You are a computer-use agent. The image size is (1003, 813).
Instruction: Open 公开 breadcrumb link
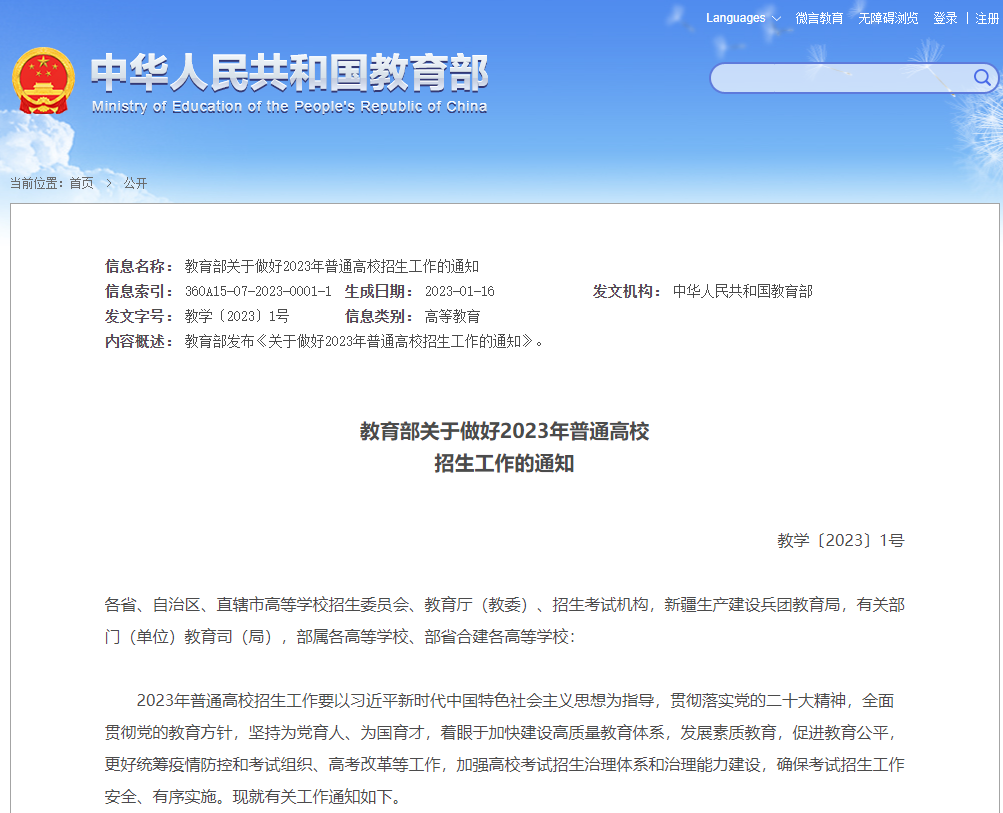pyautogui.click(x=135, y=184)
